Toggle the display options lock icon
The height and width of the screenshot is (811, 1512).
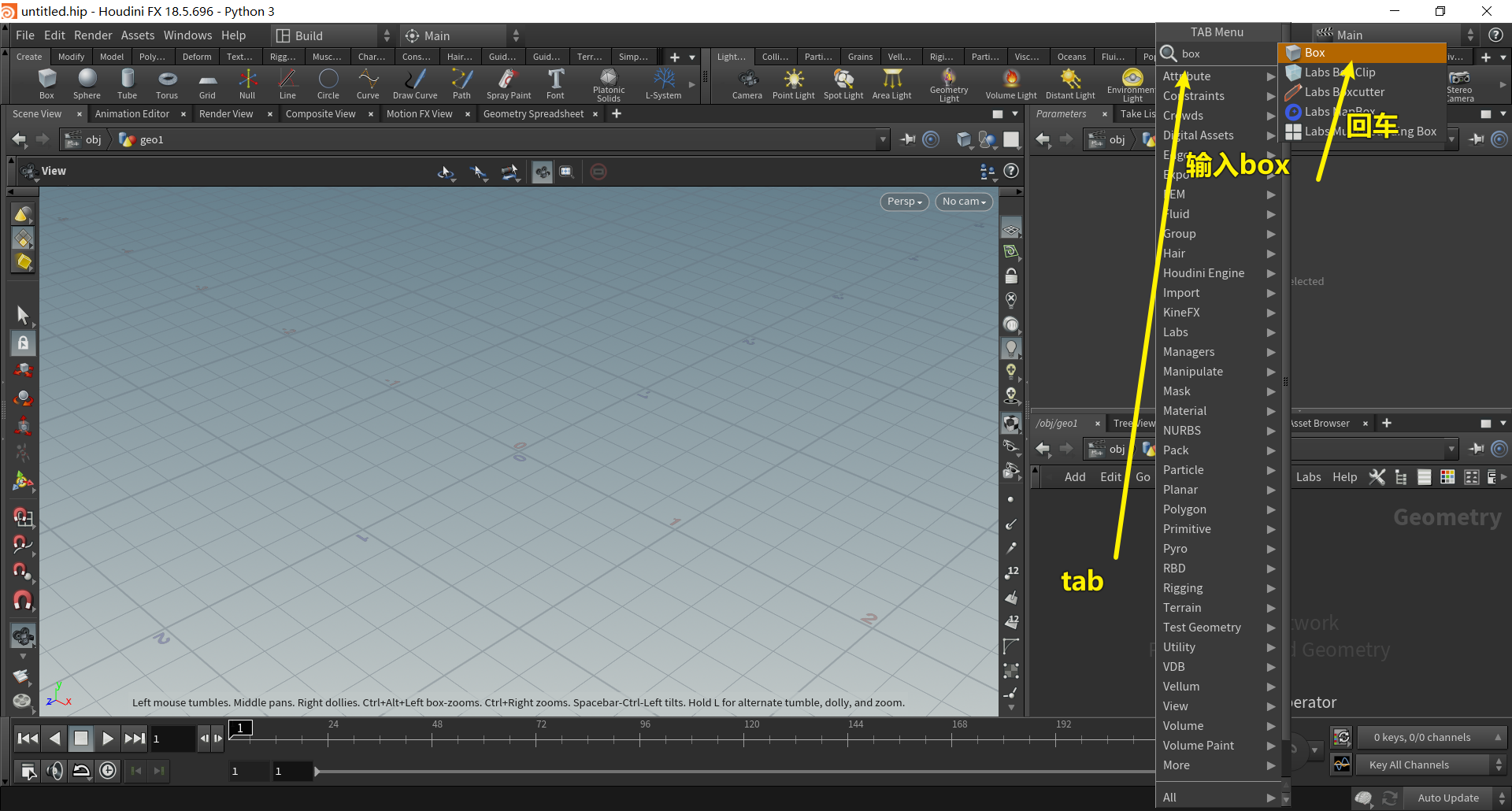pyautogui.click(x=1011, y=276)
